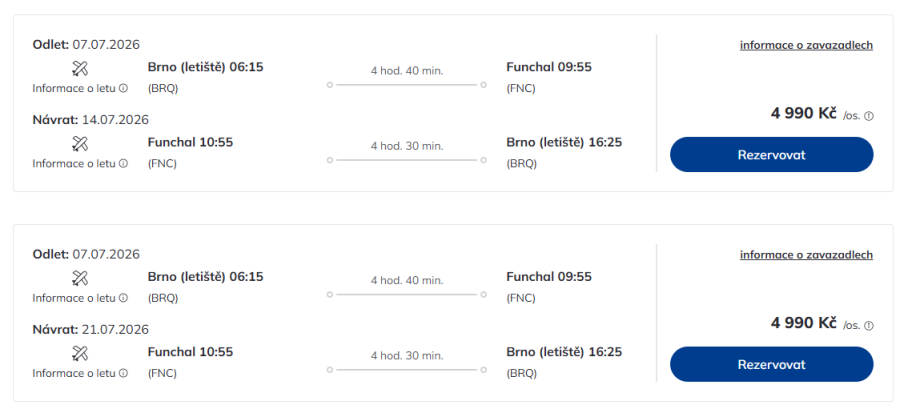Image resolution: width=920 pixels, height=417 pixels.
Task: Select the 'Návrat: 21.07.2026' date label
Action: pos(90,329)
